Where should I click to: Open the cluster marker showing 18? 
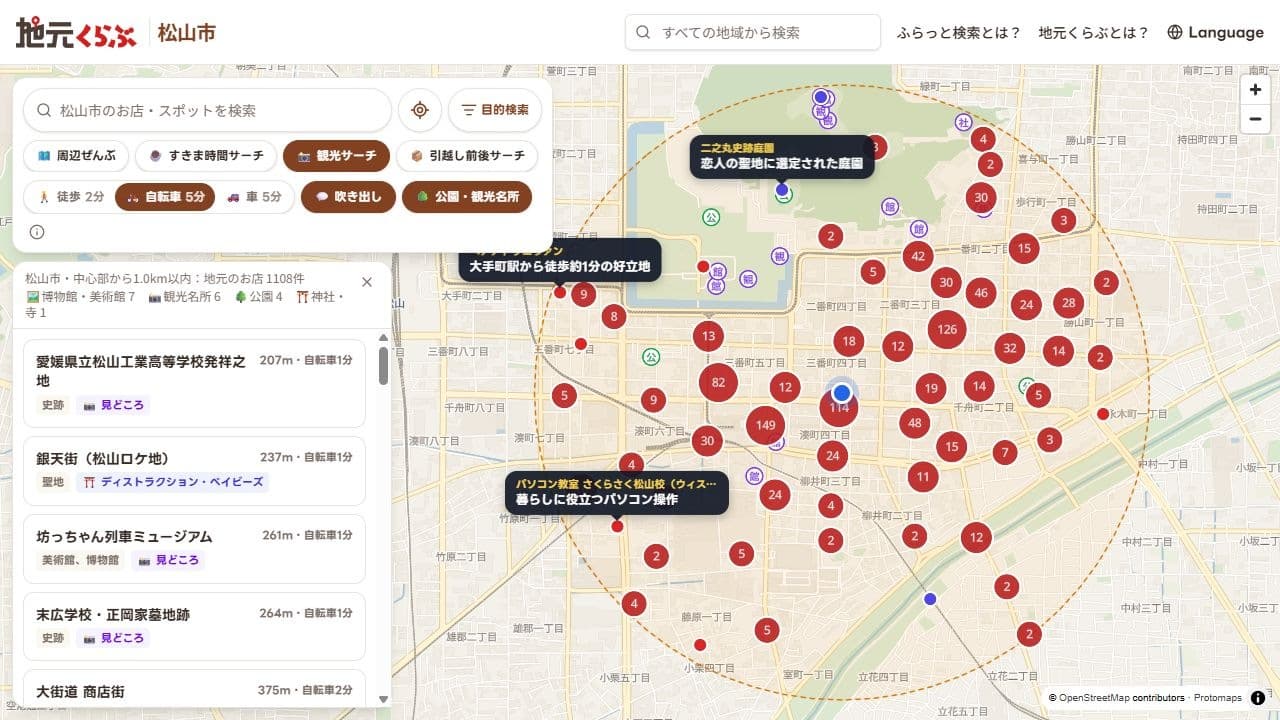pos(849,342)
